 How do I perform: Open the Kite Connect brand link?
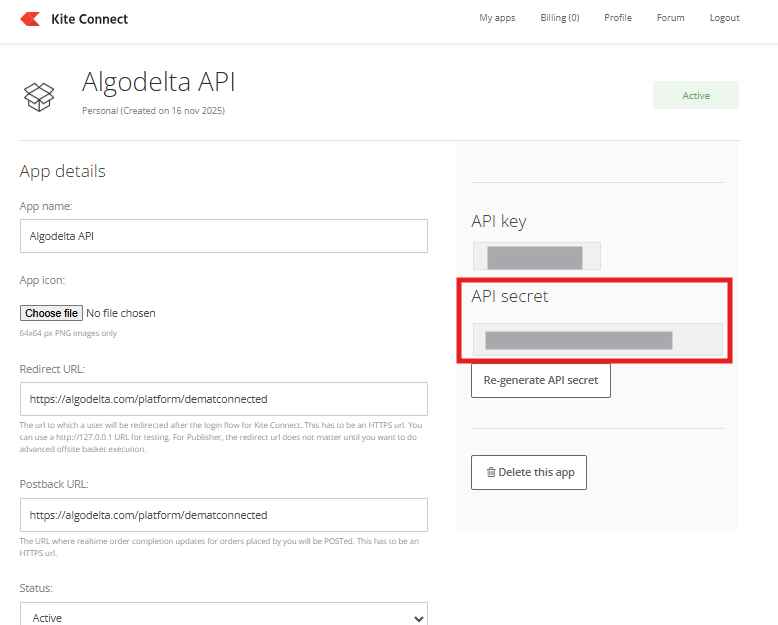click(x=89, y=18)
